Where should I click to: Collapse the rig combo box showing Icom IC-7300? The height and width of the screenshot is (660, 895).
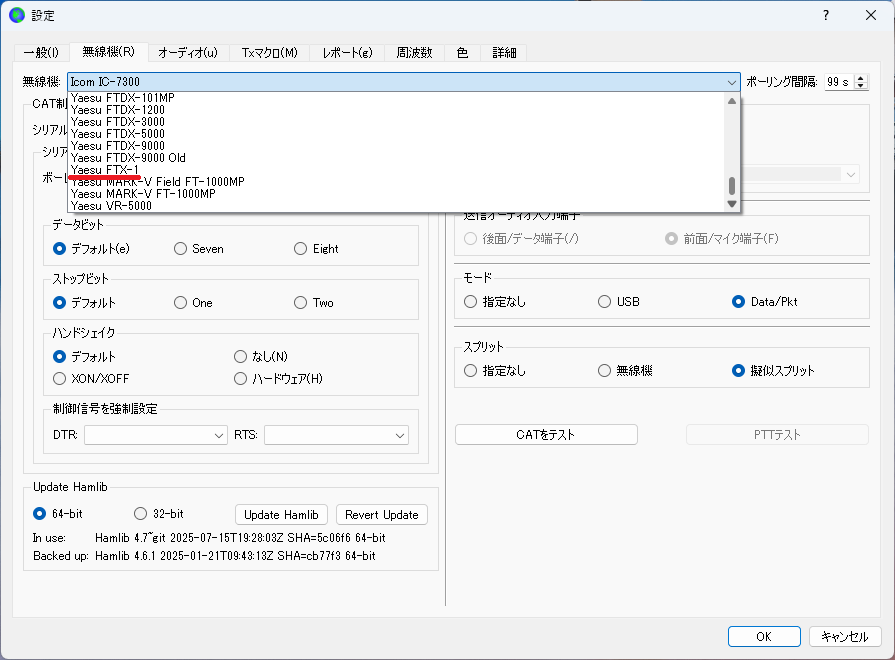point(404,82)
